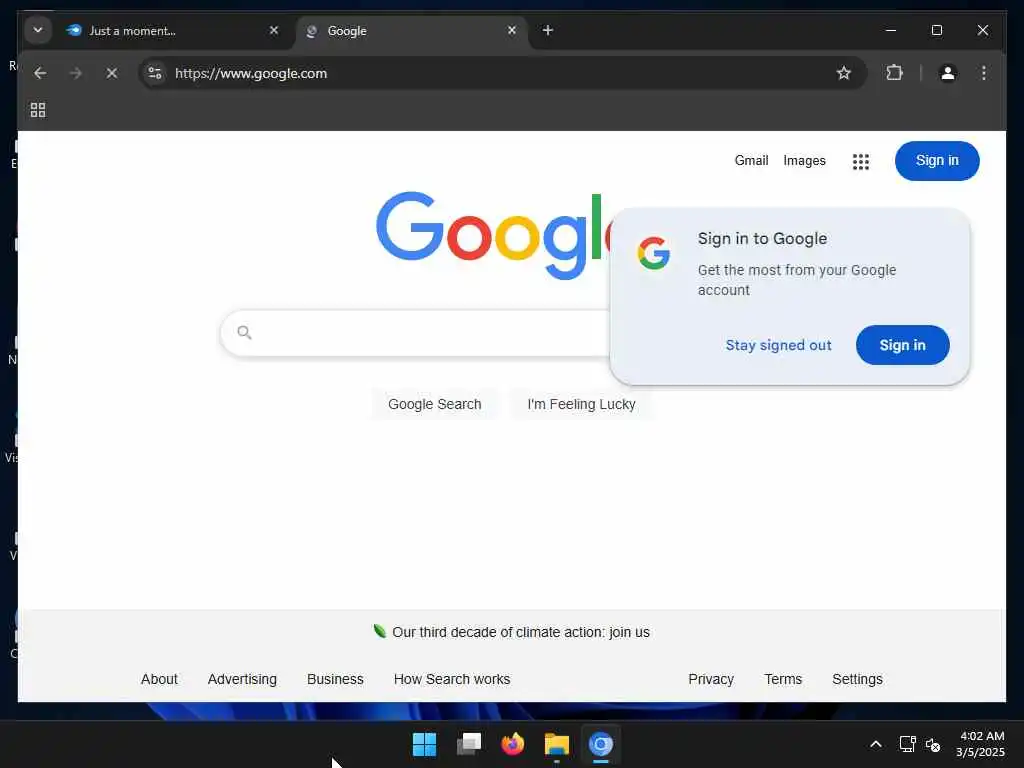Open the Advertising footer link
The height and width of the screenshot is (768, 1024).
(242, 679)
